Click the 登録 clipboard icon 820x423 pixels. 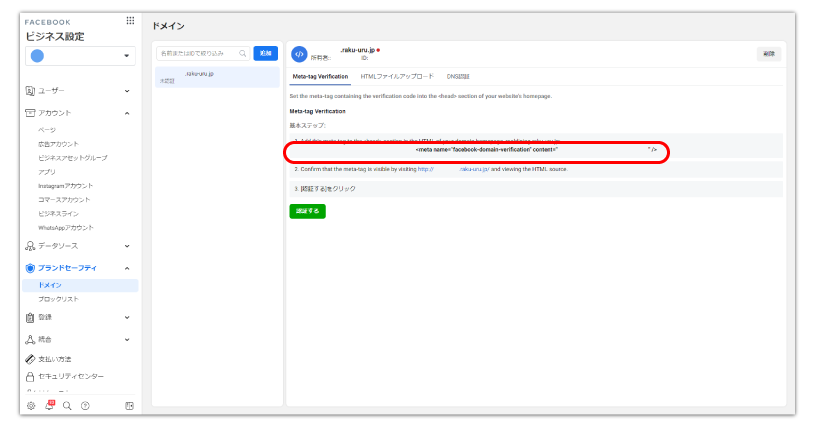click(30, 317)
